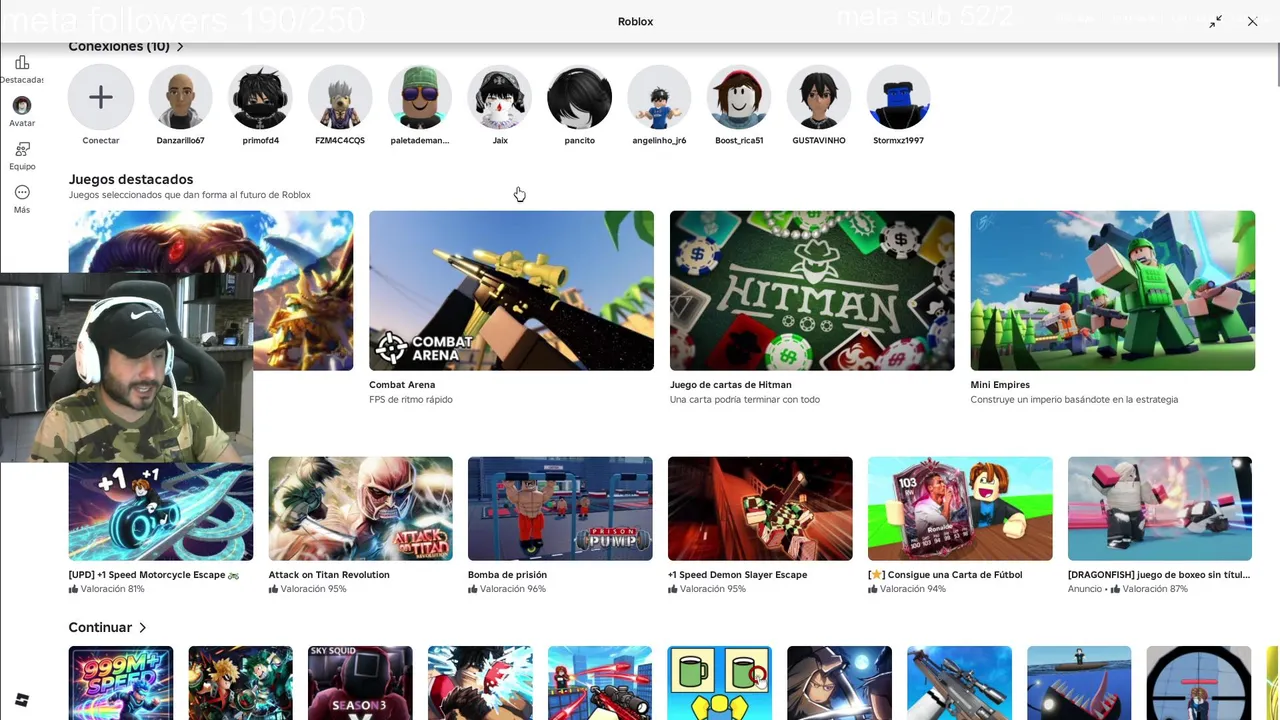The height and width of the screenshot is (720, 1280).
Task: Open the Equipo sidebar icon
Action: pos(22,150)
